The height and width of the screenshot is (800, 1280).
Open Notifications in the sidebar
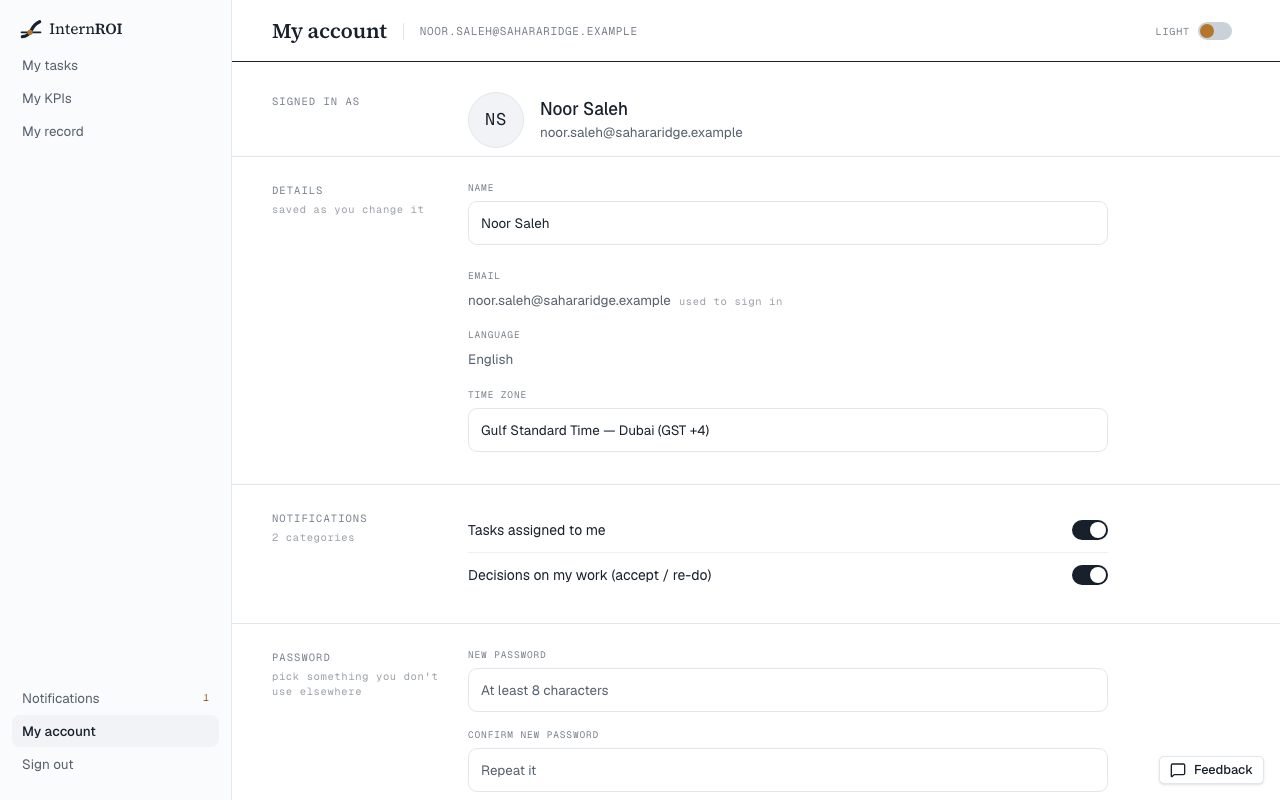[x=115, y=698]
